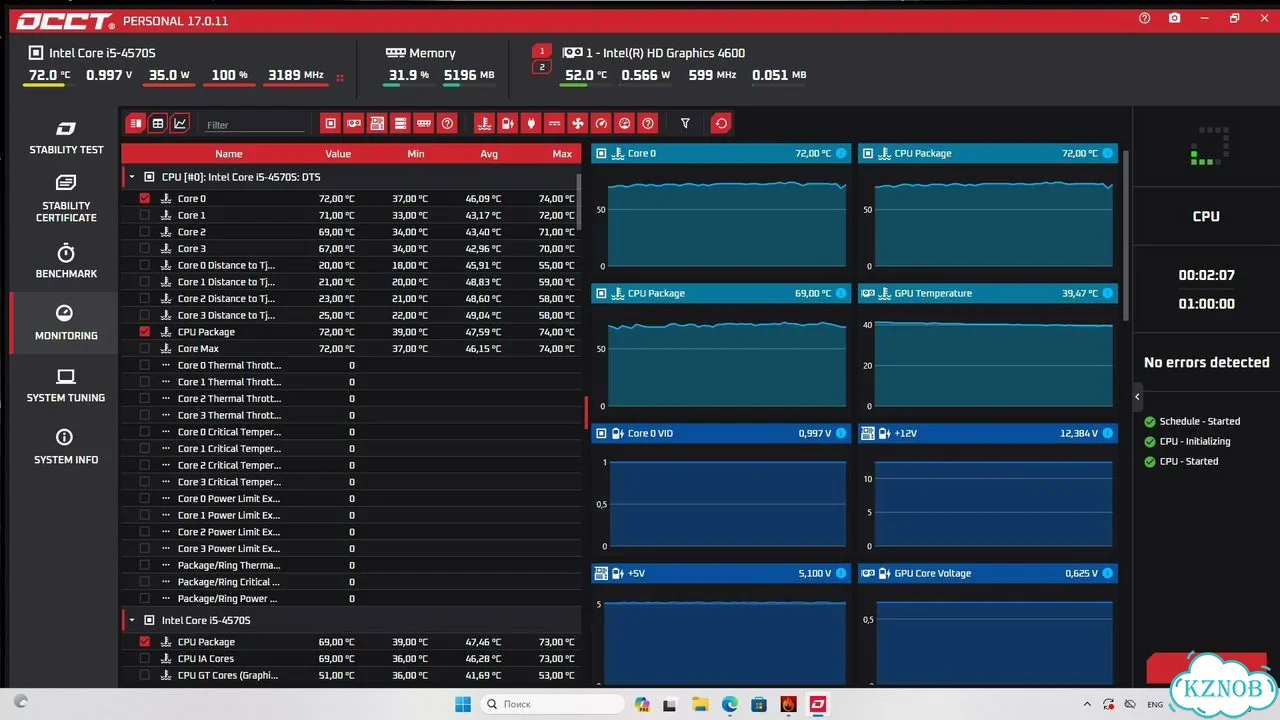The height and width of the screenshot is (720, 1280).
Task: Reset min/avg/max statistics with the refresh icon
Action: pyautogui.click(x=721, y=123)
